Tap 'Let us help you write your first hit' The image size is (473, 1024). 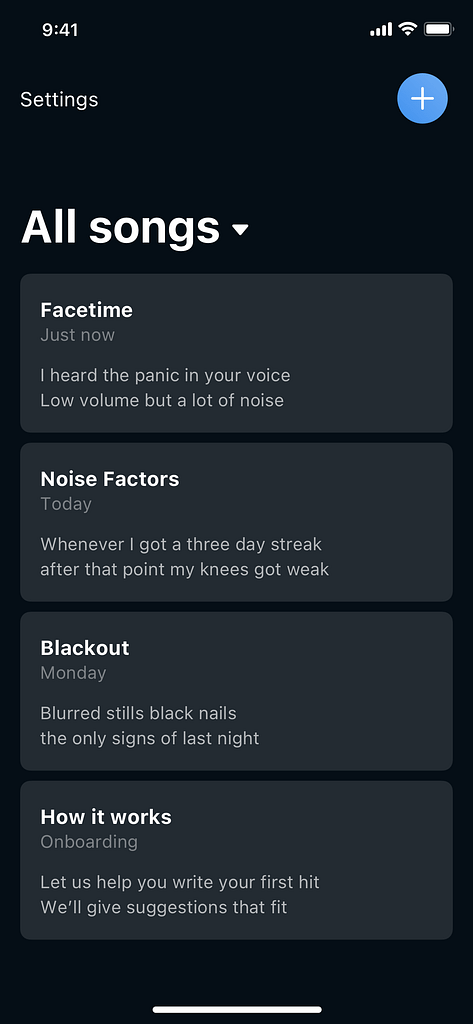point(180,882)
